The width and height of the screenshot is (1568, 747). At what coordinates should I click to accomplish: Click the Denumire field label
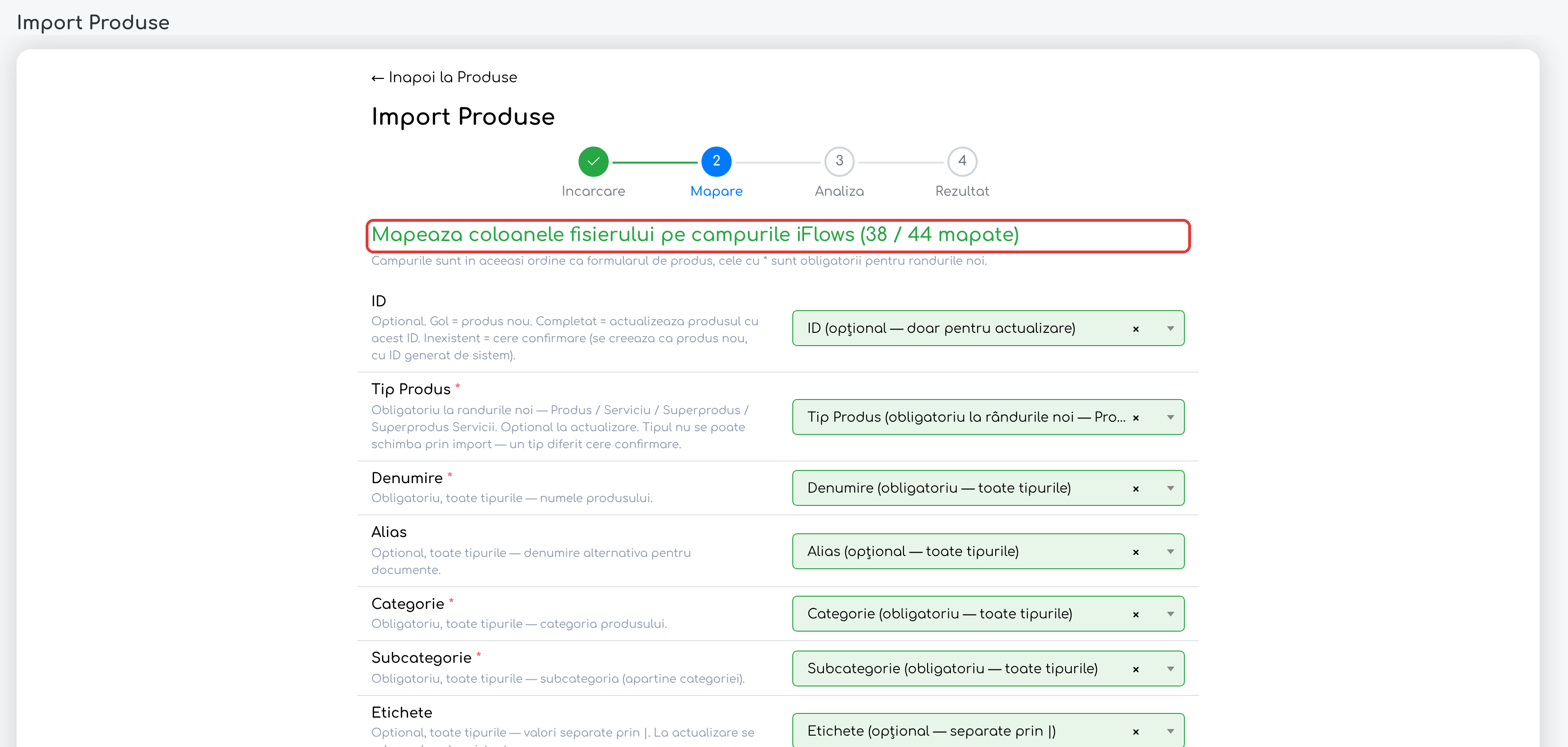[407, 478]
